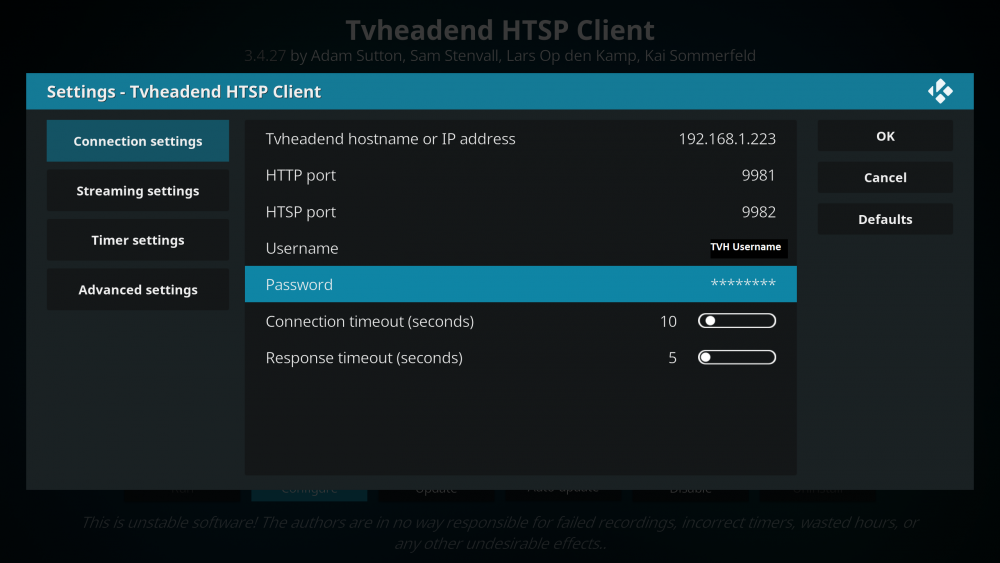The width and height of the screenshot is (1000, 563).
Task: Click the Connection timeout value 10
Action: (668, 321)
